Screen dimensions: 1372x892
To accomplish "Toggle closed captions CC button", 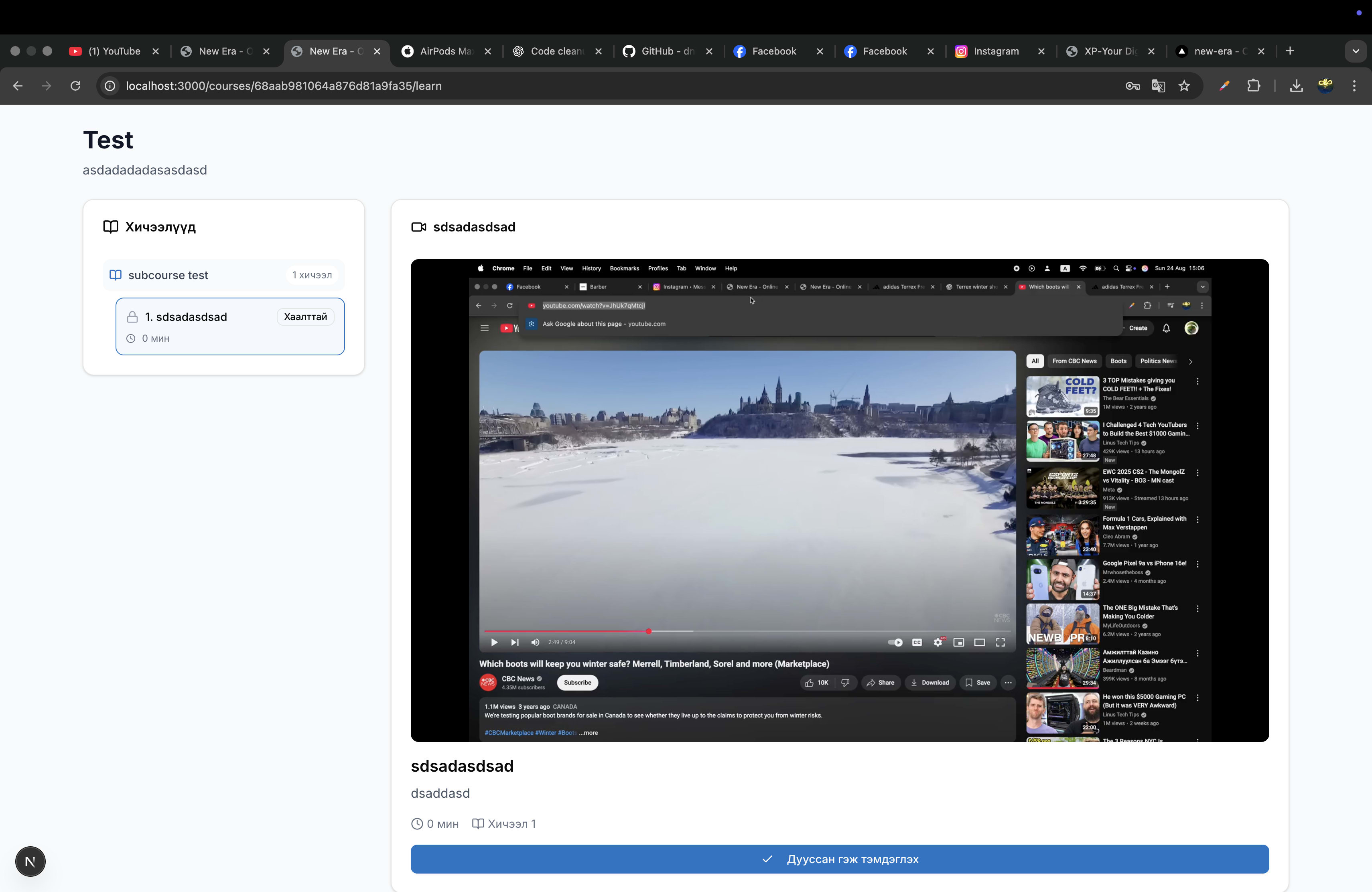I will point(917,642).
